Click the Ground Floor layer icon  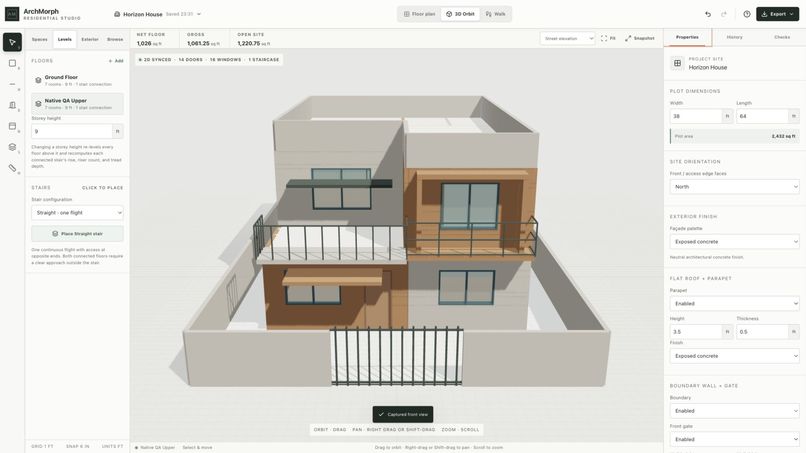[x=38, y=80]
